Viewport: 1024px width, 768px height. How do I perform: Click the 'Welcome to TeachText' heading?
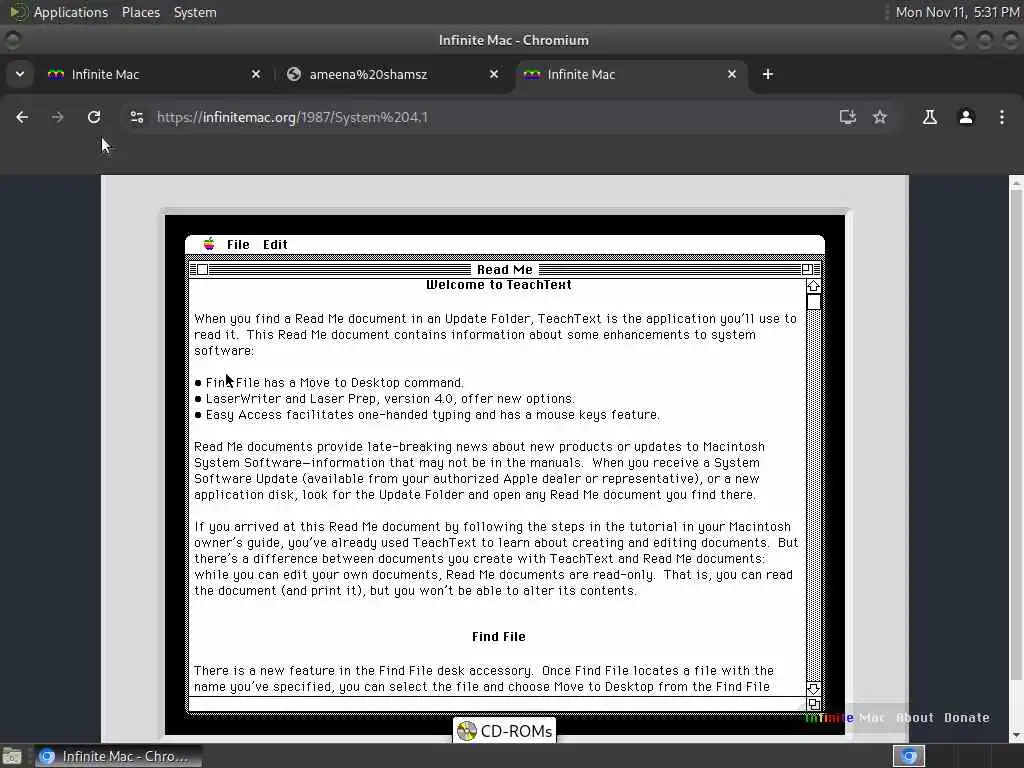click(498, 285)
